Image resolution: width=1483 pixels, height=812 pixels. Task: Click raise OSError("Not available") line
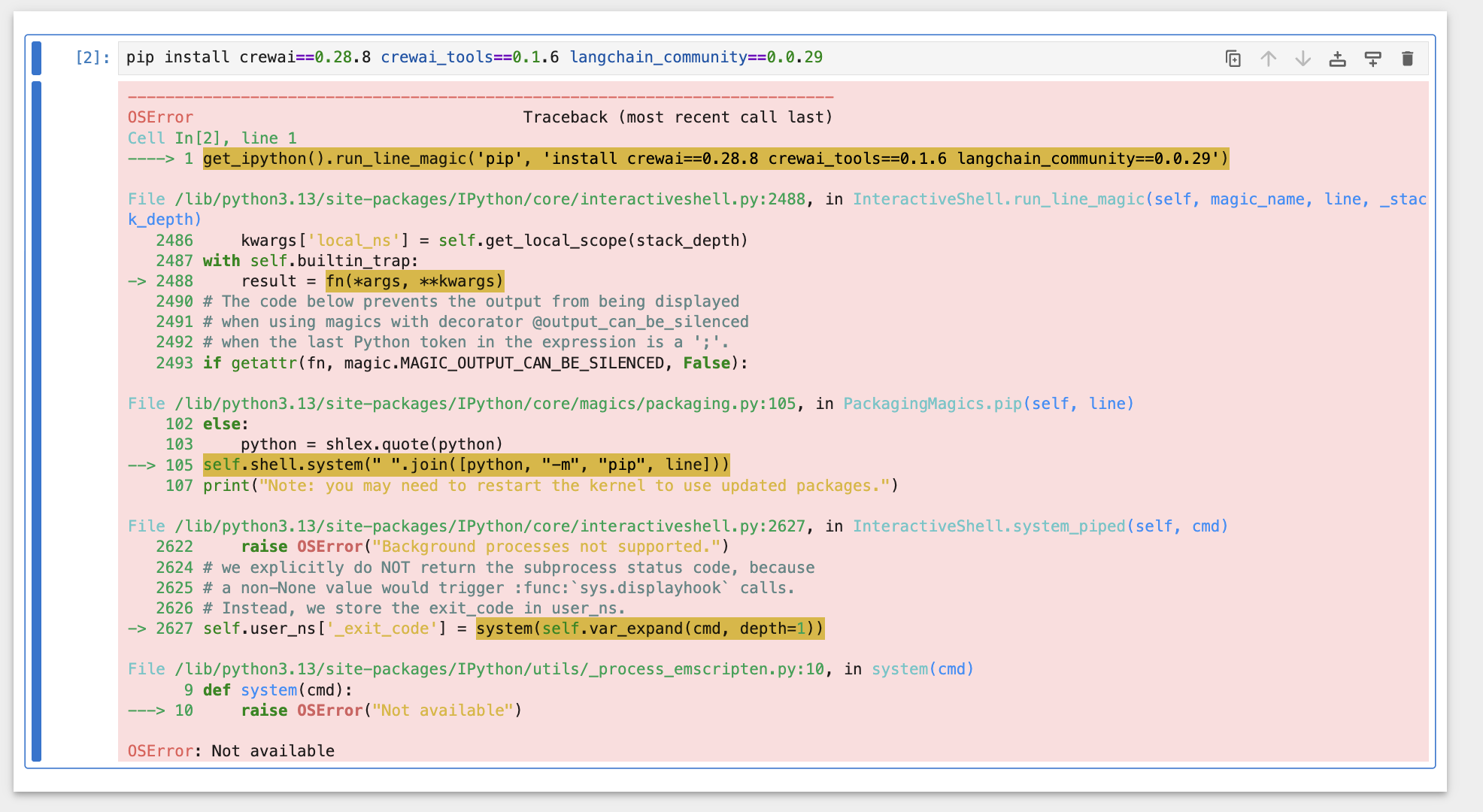(x=381, y=710)
